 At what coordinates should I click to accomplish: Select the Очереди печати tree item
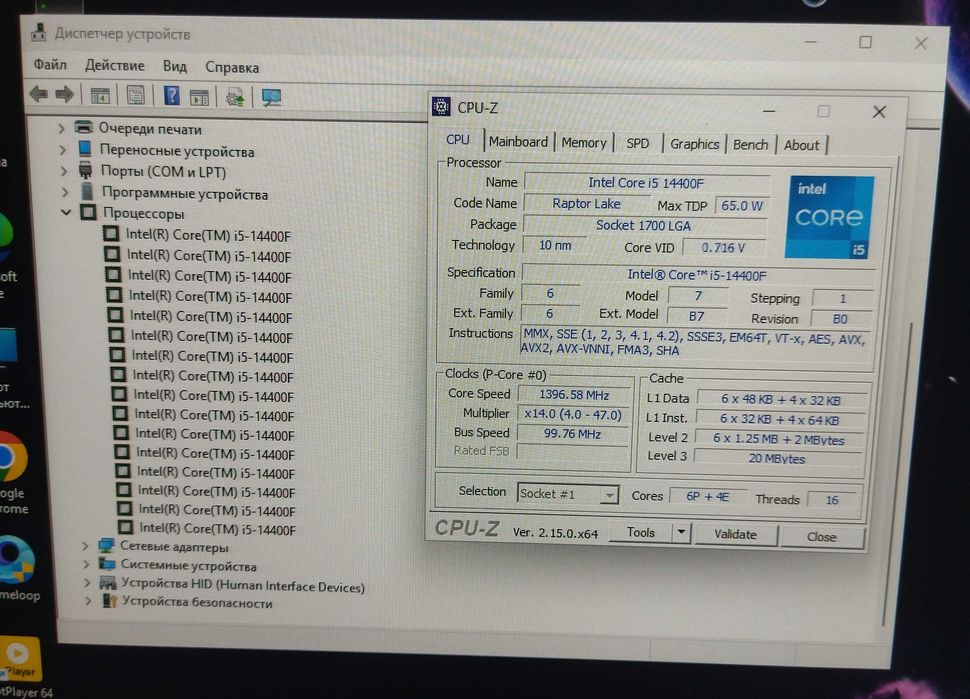pos(150,129)
